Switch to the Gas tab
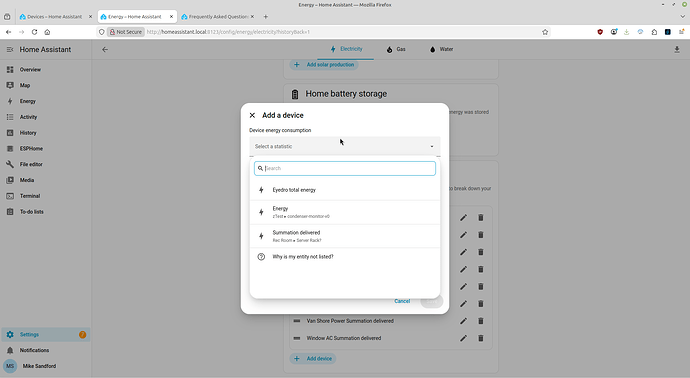The image size is (690, 378). click(x=396, y=49)
